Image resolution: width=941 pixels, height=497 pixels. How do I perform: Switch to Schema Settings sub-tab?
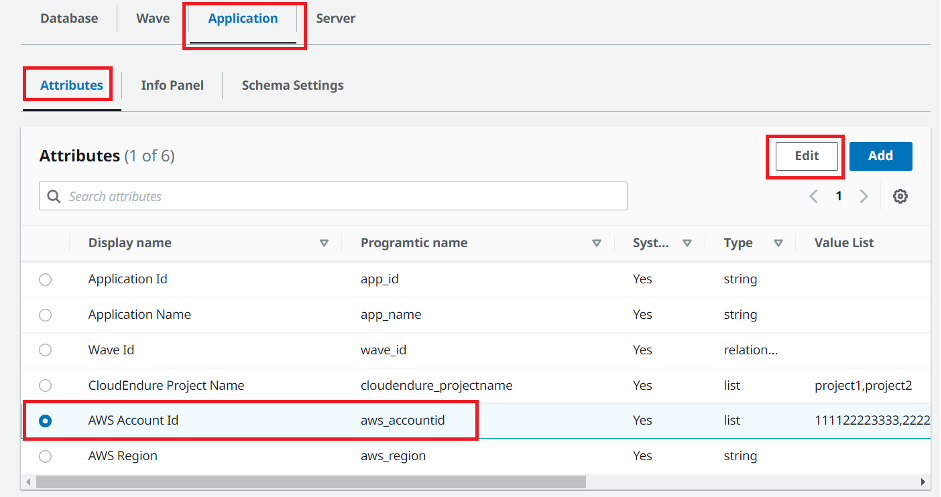[x=292, y=85]
